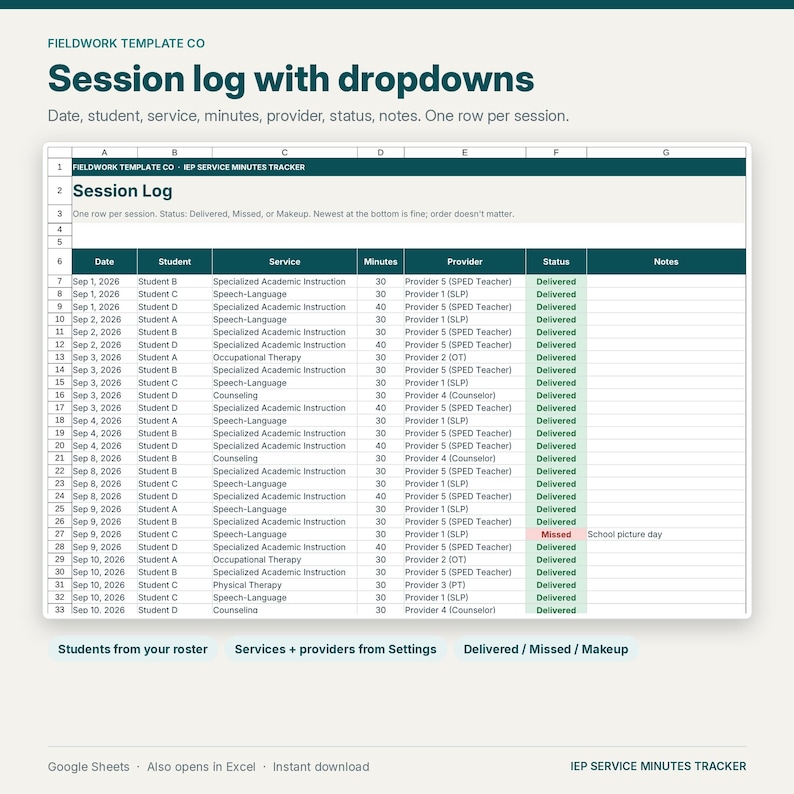Select 'Sep 8, 2026' date in row 21
Viewport: 794px width, 794px height.
(104, 458)
